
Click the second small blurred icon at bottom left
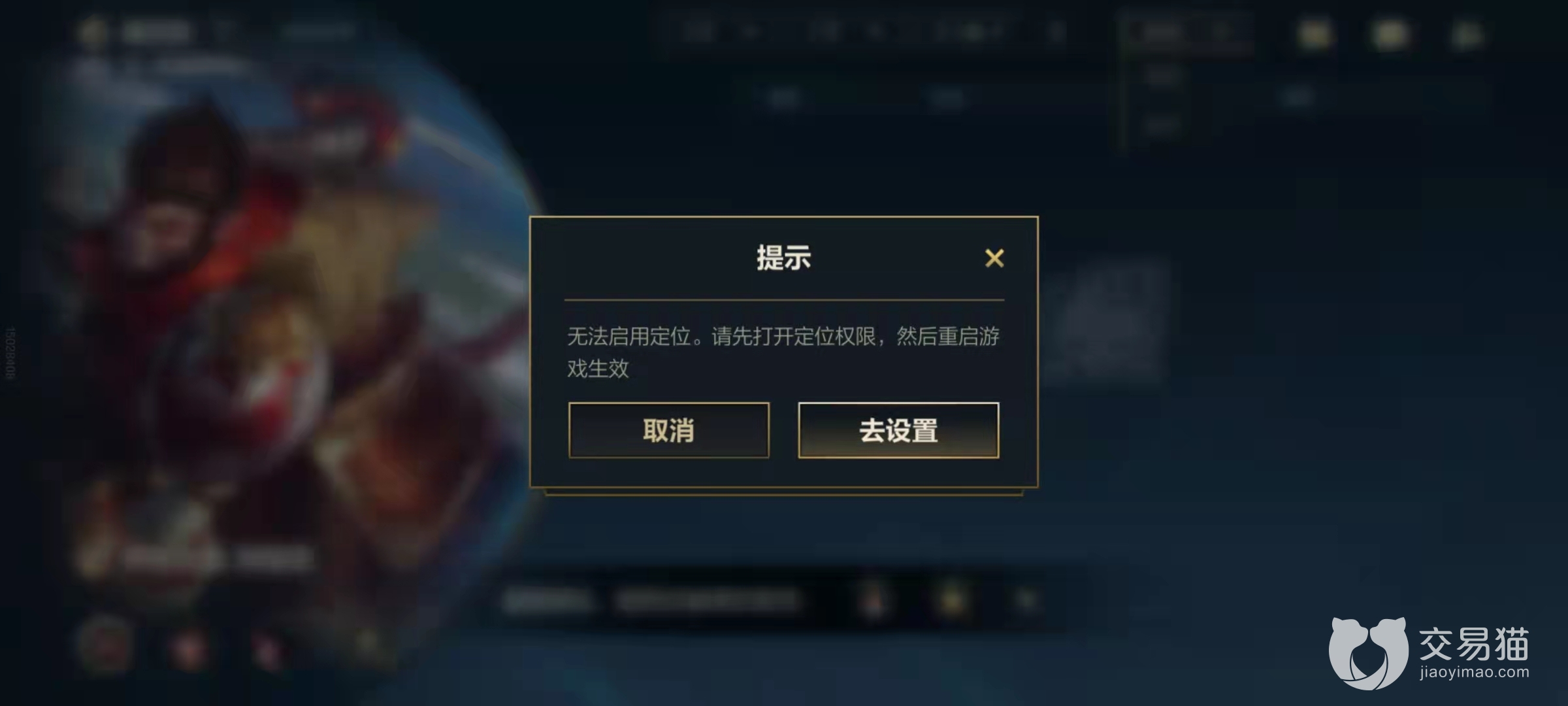click(186, 648)
